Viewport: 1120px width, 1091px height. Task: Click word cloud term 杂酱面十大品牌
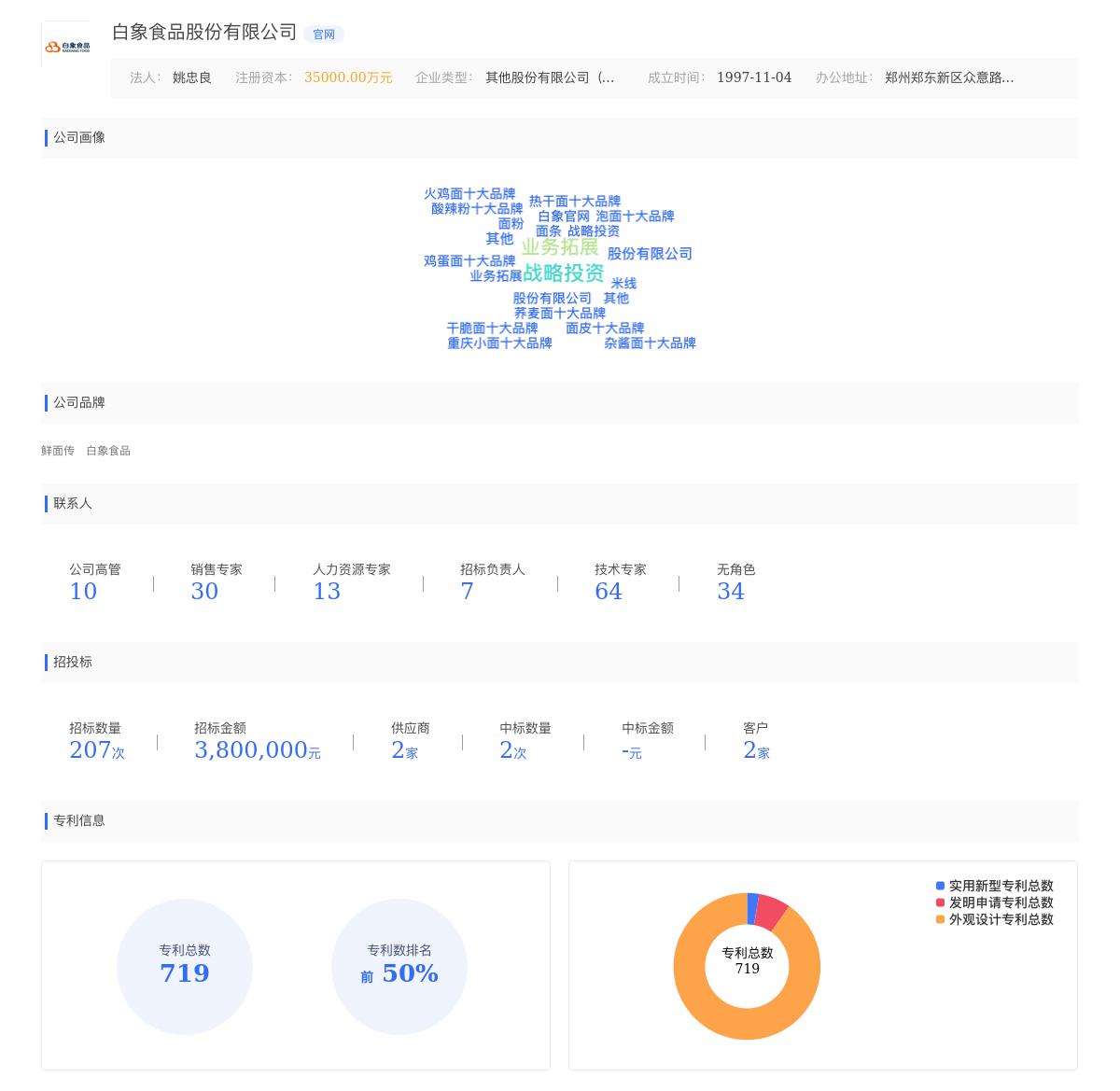click(x=650, y=343)
